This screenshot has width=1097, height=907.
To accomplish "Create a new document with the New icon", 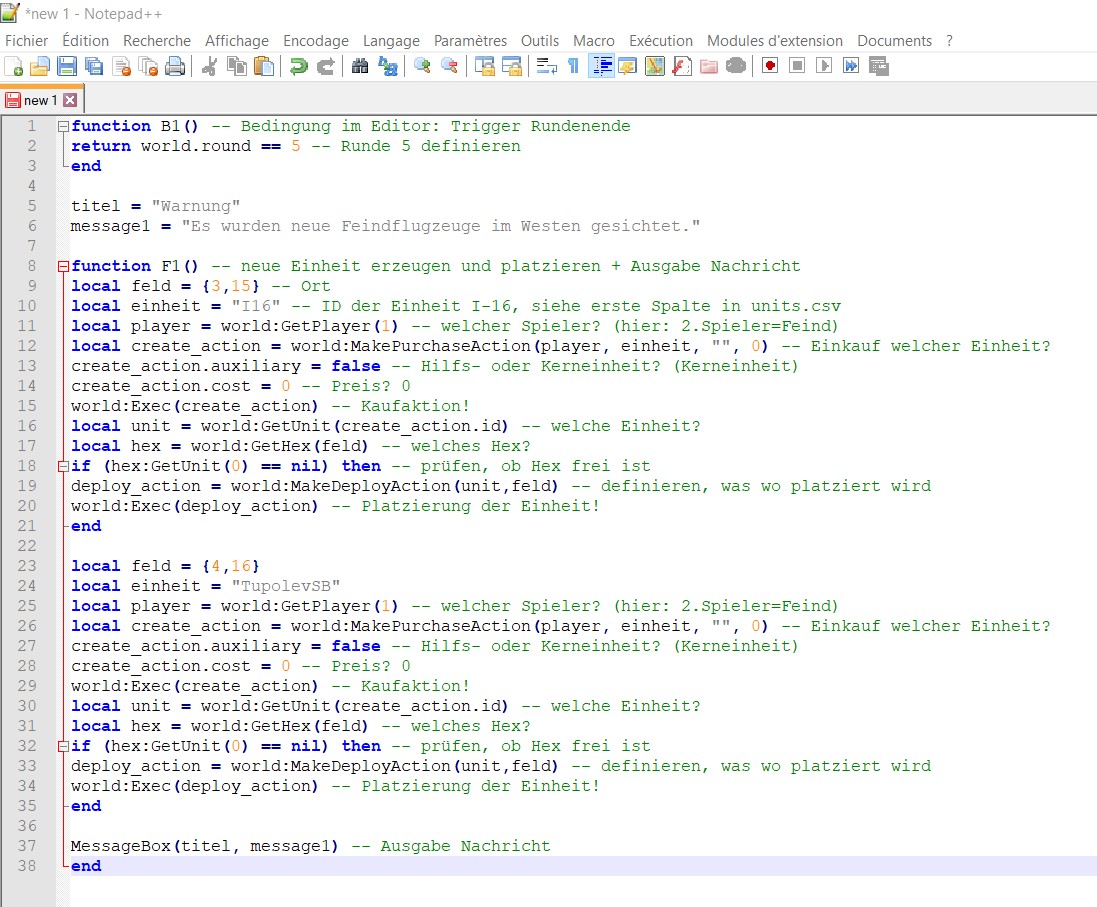I will point(13,66).
